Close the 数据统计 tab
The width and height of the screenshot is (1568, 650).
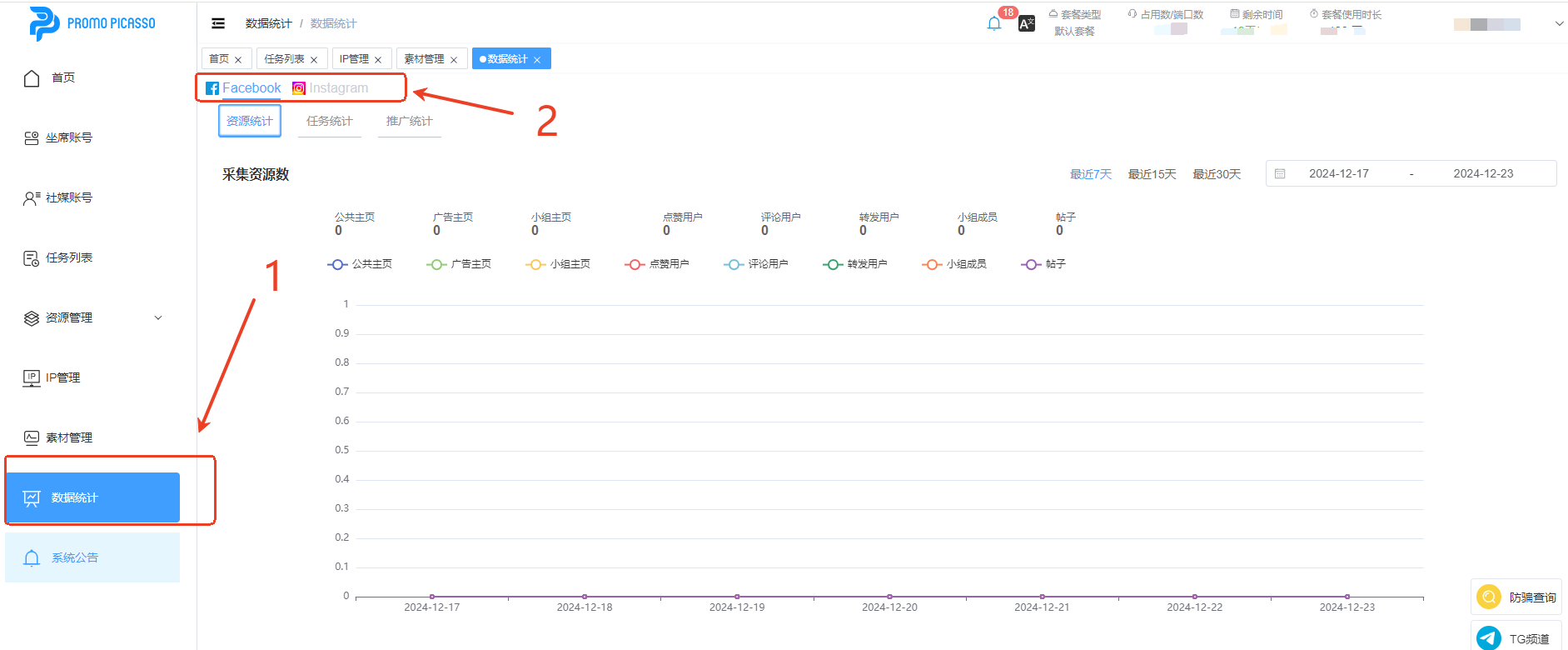tap(537, 60)
